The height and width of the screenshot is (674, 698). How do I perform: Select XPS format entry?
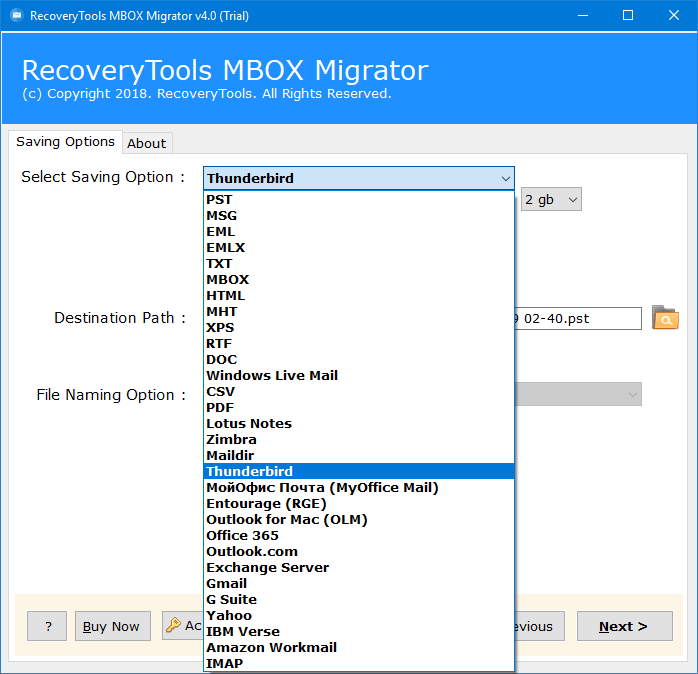pyautogui.click(x=359, y=328)
